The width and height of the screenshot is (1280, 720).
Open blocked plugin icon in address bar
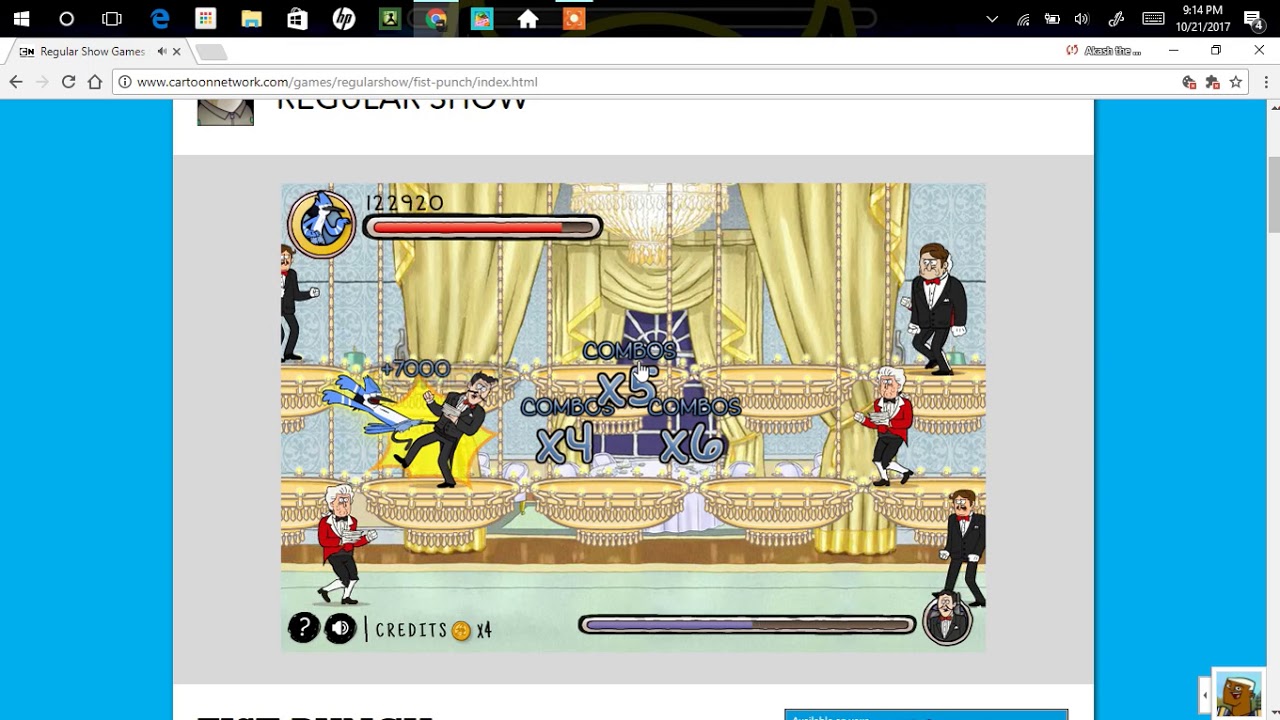point(1212,82)
